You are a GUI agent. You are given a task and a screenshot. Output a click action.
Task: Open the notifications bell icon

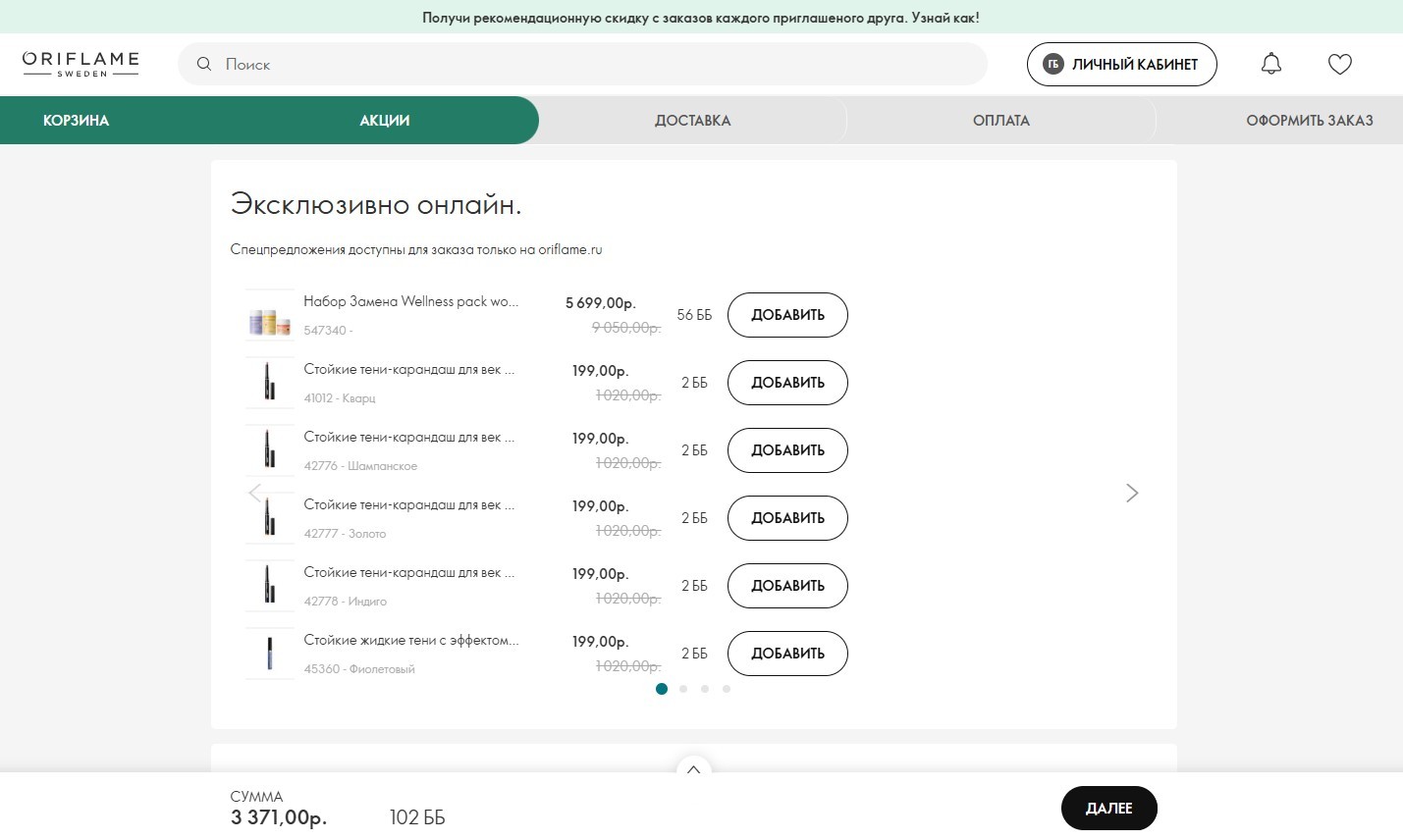[1271, 64]
